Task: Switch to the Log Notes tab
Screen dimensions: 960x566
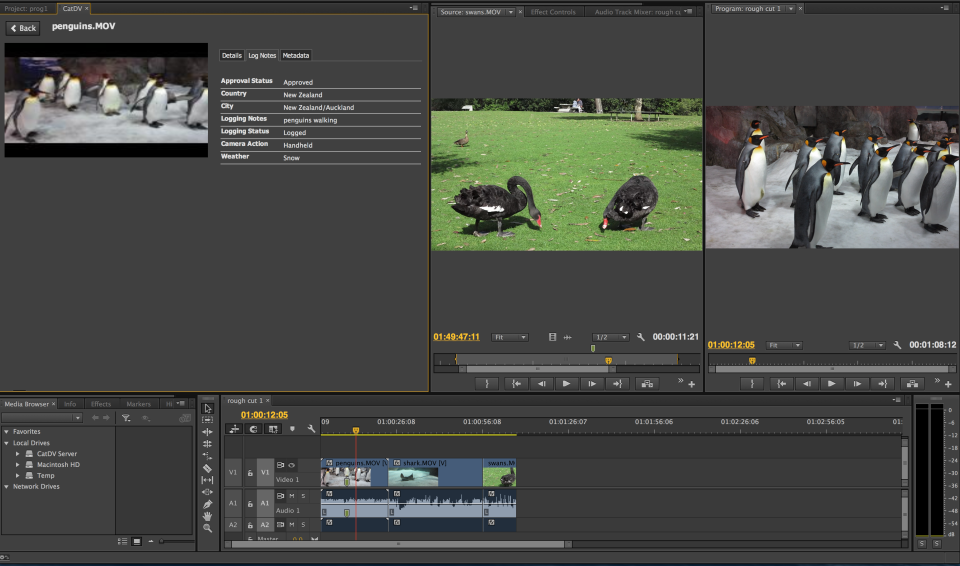Action: [x=262, y=56]
